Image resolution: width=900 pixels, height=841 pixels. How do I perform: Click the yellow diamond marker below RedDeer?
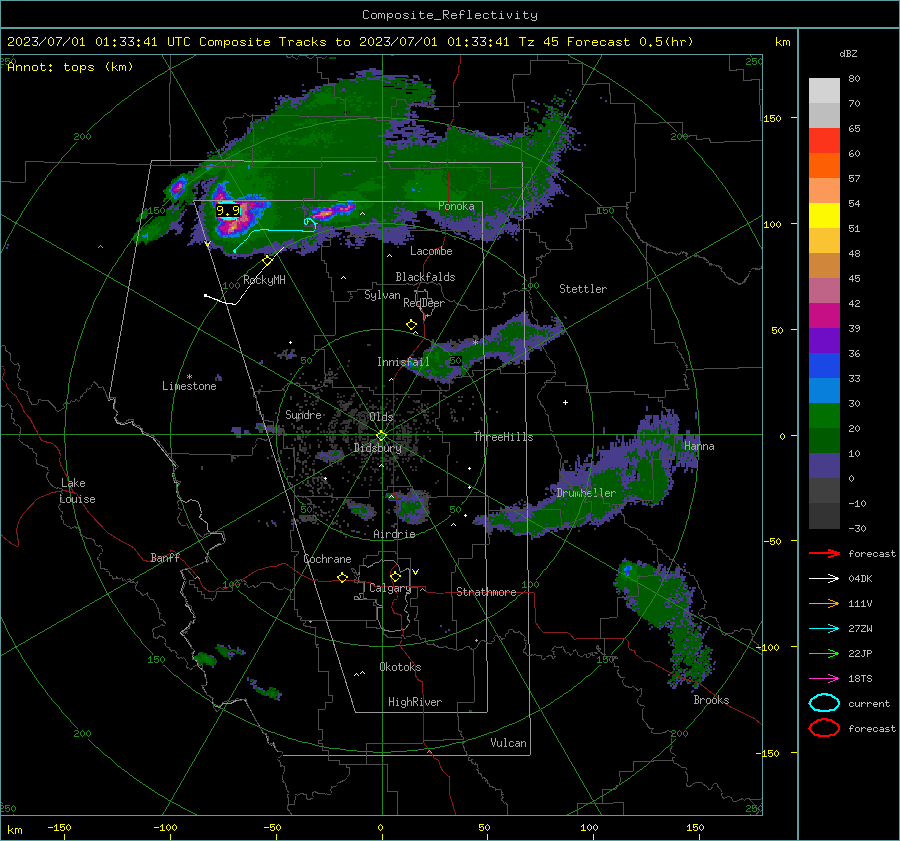[x=411, y=325]
